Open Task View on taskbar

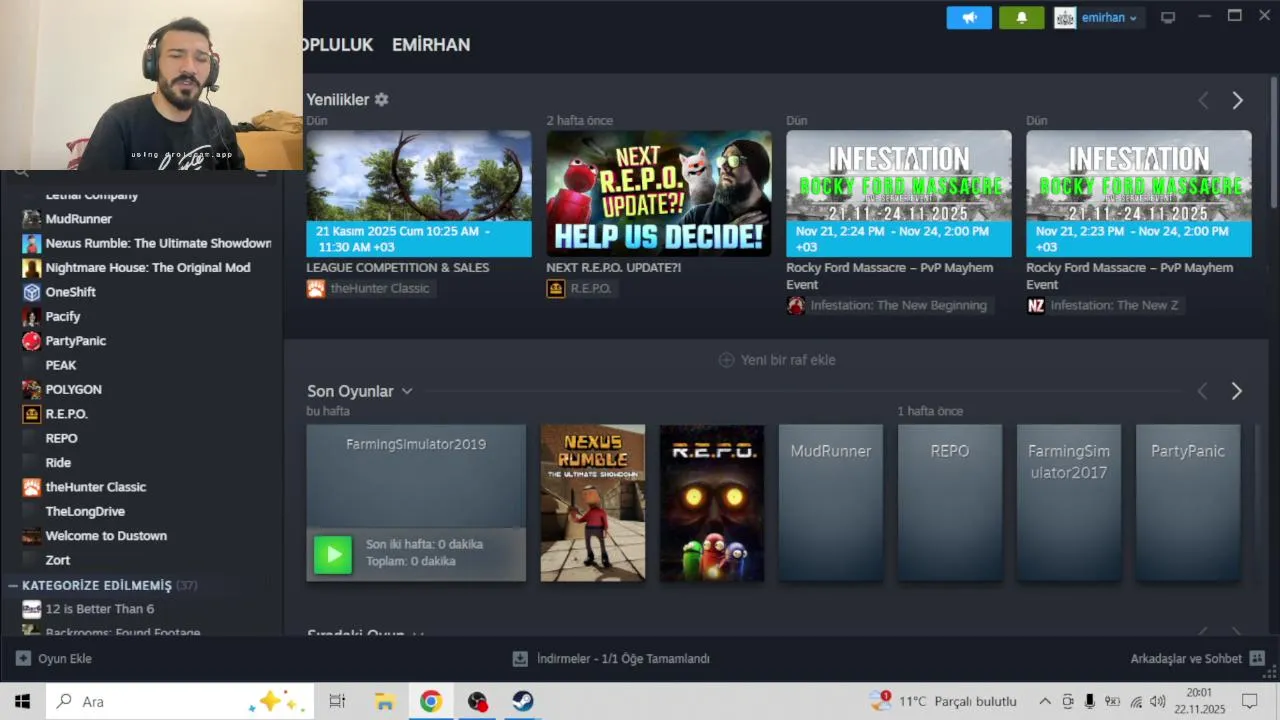coord(337,701)
